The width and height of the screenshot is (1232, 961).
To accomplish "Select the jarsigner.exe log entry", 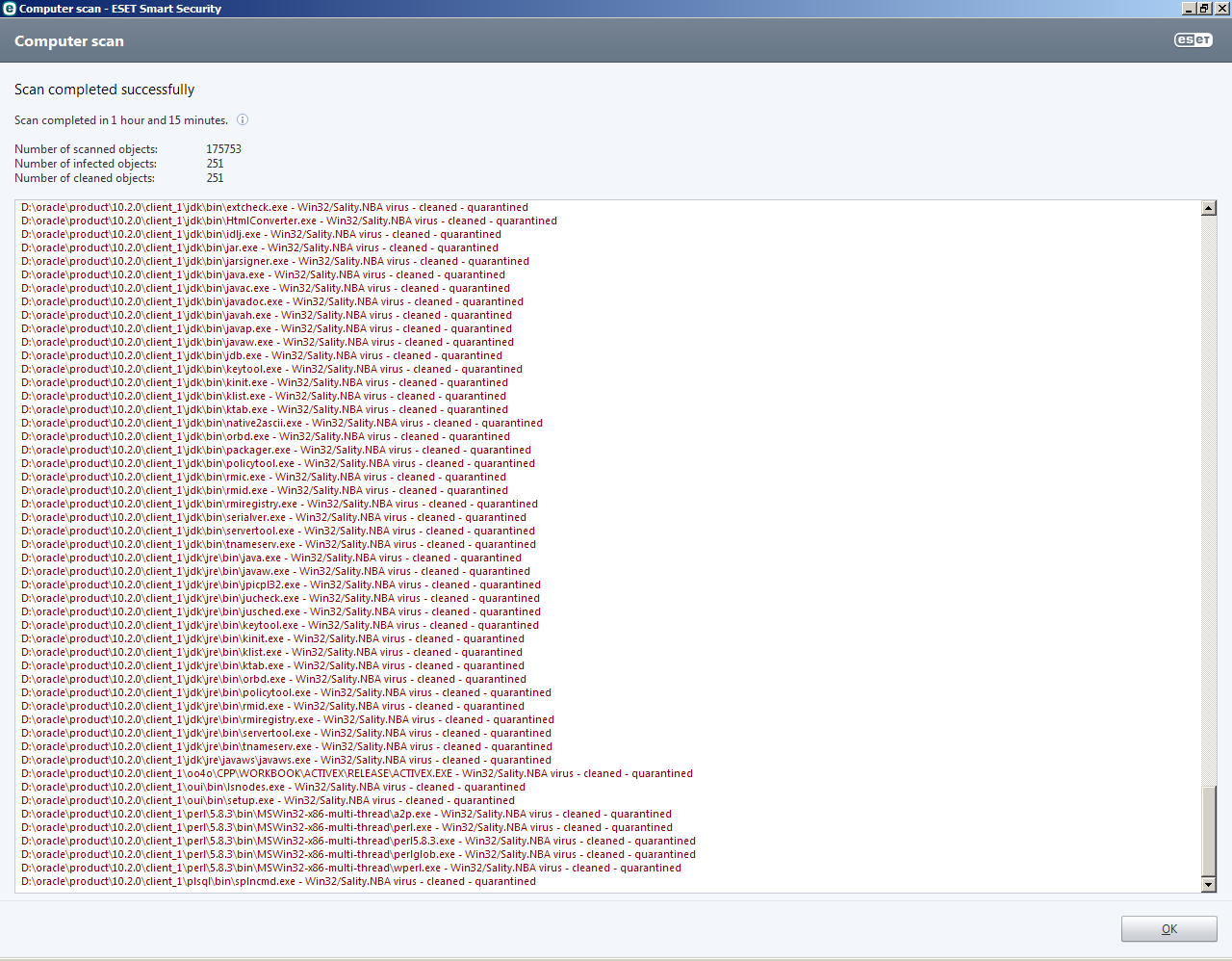I will point(275,261).
